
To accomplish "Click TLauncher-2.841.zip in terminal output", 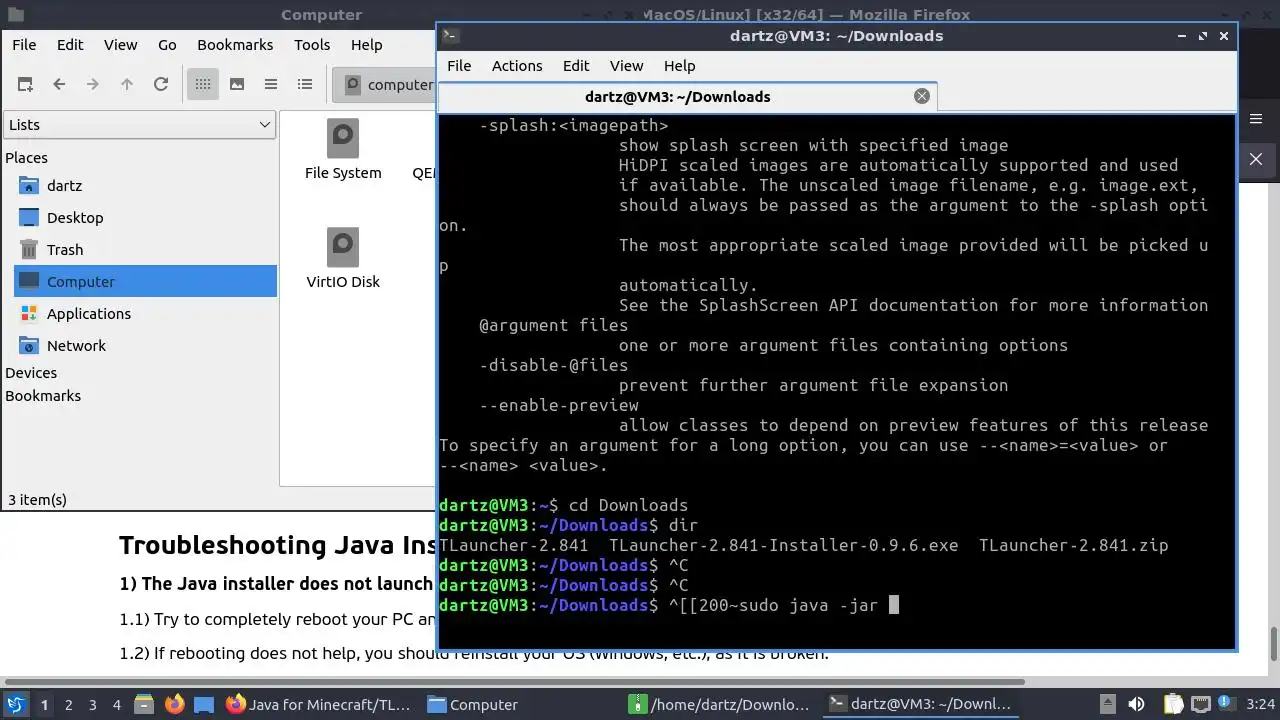I will pyautogui.click(x=1073, y=545).
